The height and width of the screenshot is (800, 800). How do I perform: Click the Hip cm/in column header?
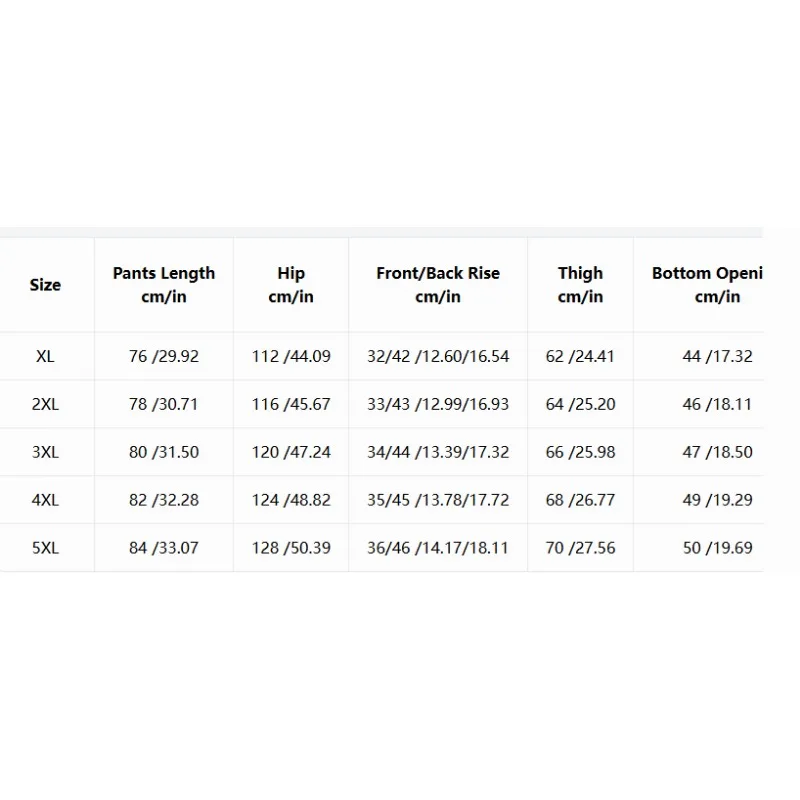click(x=291, y=285)
